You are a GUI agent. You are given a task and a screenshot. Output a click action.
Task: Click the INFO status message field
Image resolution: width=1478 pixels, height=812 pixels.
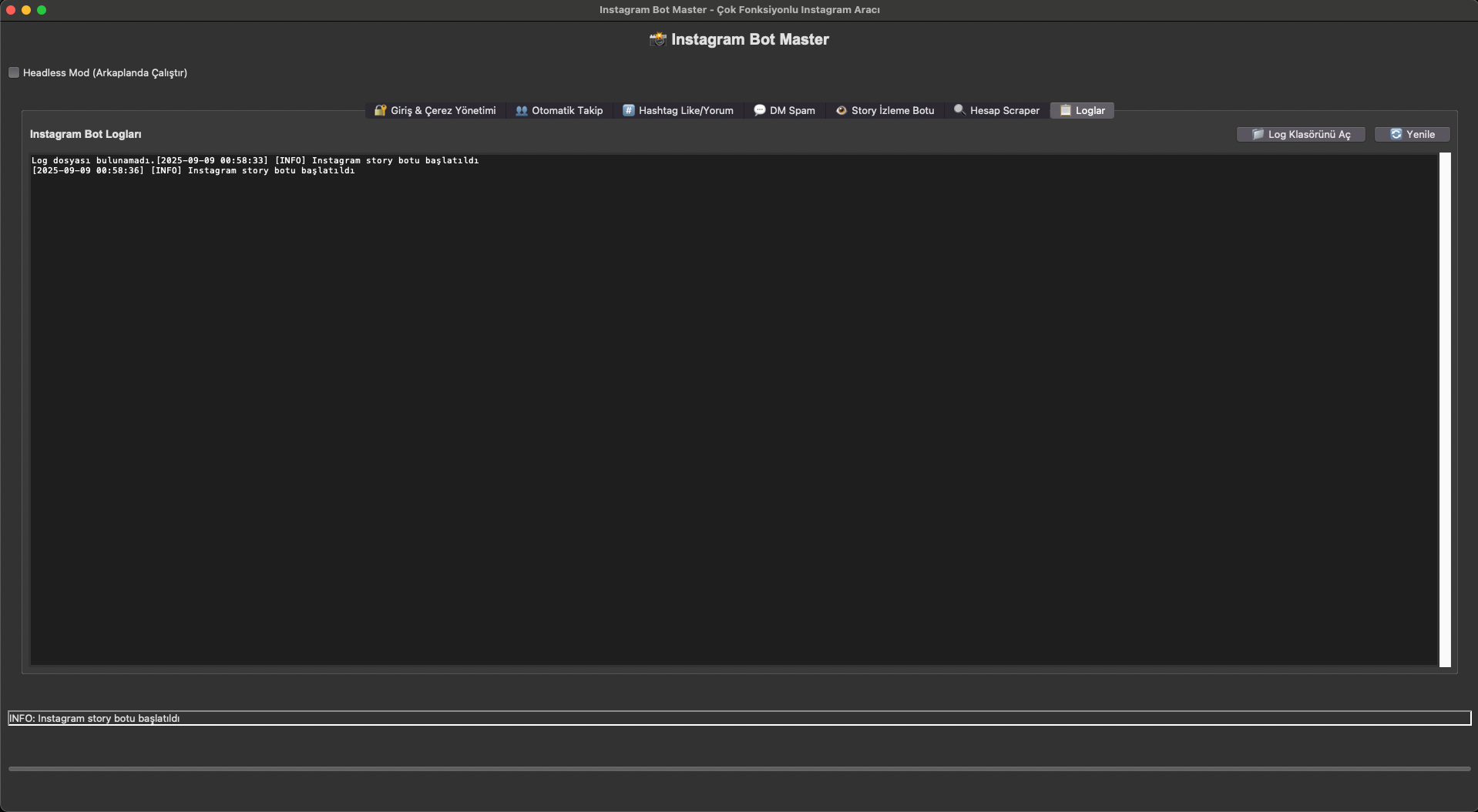coord(739,718)
